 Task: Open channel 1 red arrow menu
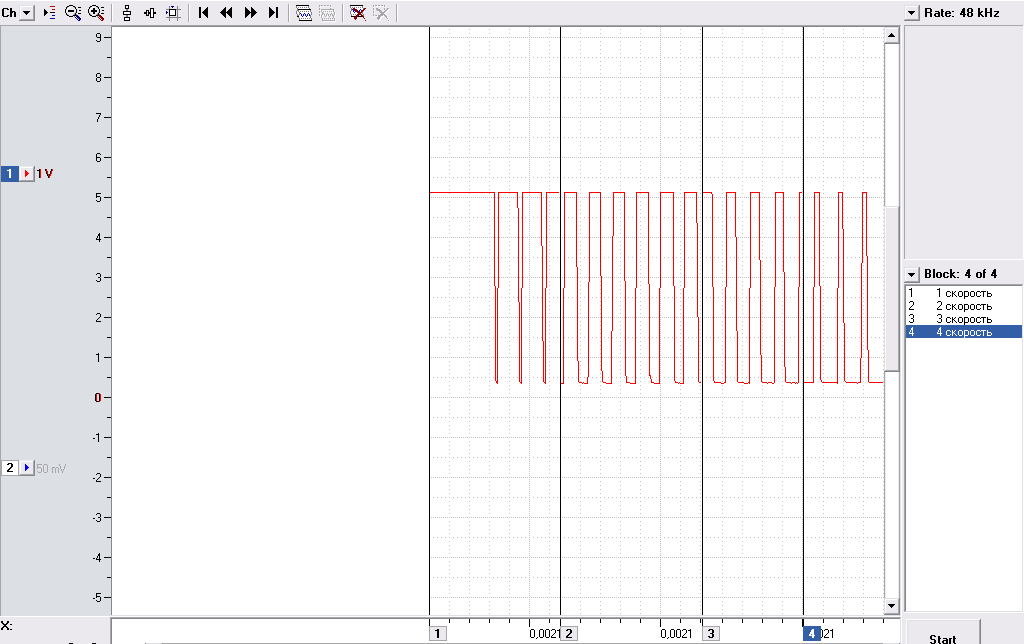[27, 174]
